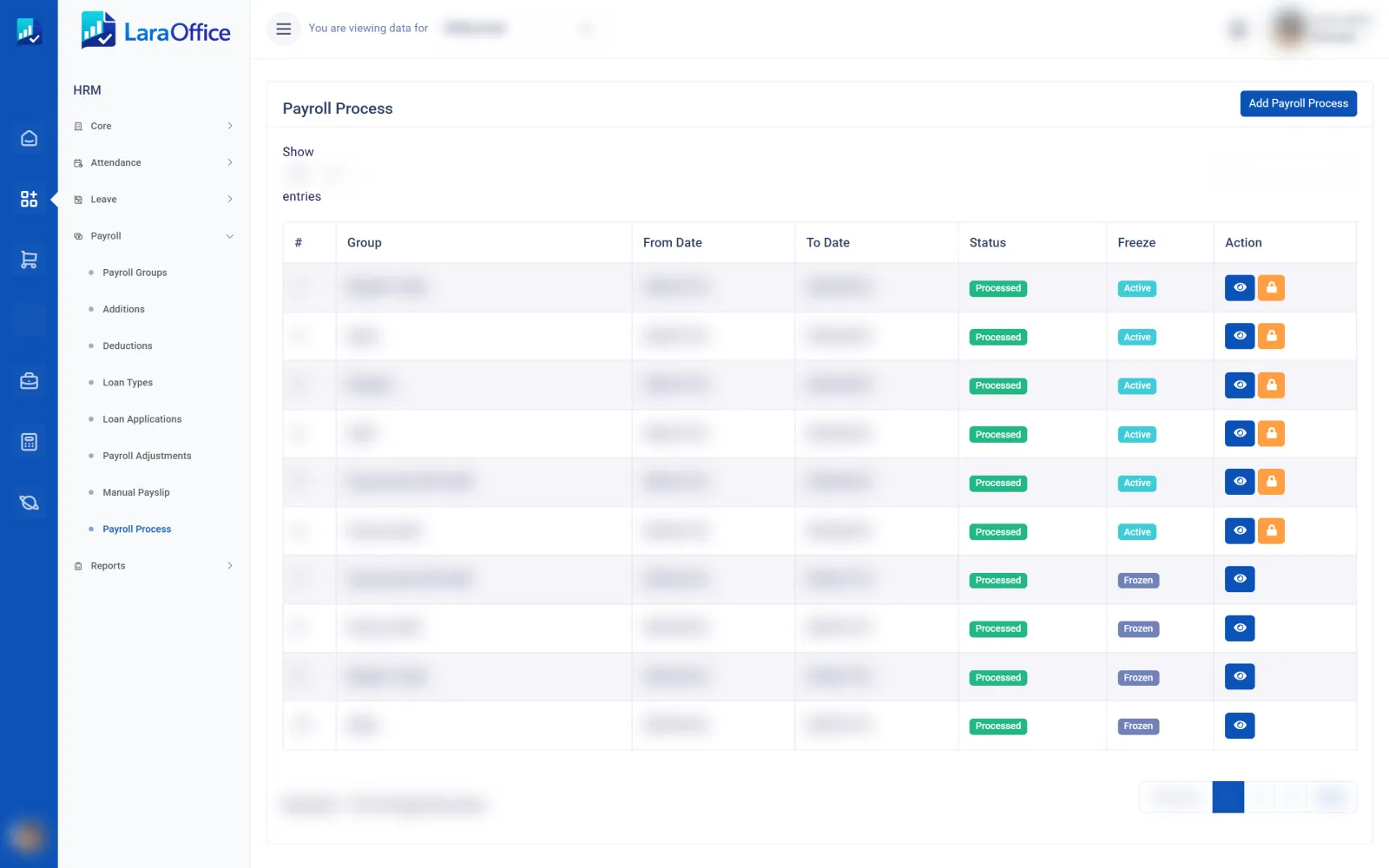Sort by the Group column header
1389x868 pixels.
(x=484, y=243)
